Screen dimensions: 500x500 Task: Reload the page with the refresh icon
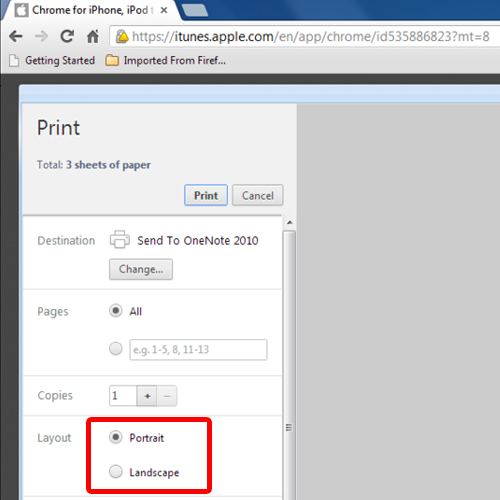click(67, 36)
